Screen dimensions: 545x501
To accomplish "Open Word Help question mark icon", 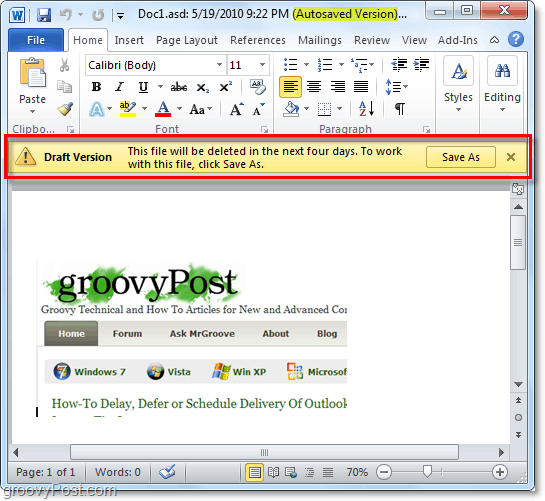I will (516, 39).
